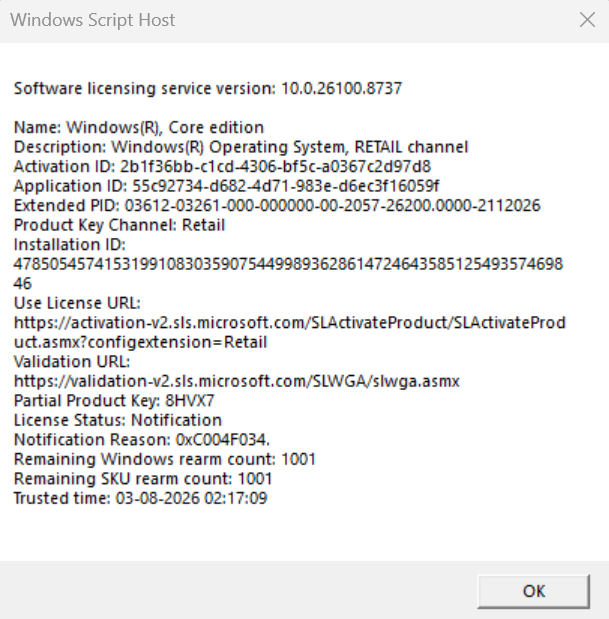This screenshot has height=619, width=609.
Task: Click the activation-v2.sls.microsoft.com URL text
Action: (x=289, y=332)
